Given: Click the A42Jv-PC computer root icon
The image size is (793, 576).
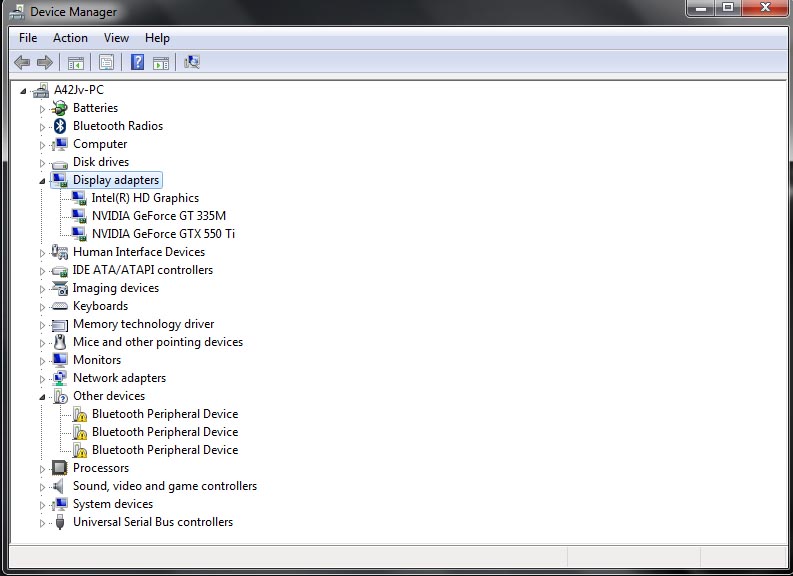Looking at the screenshot, I should pos(40,90).
